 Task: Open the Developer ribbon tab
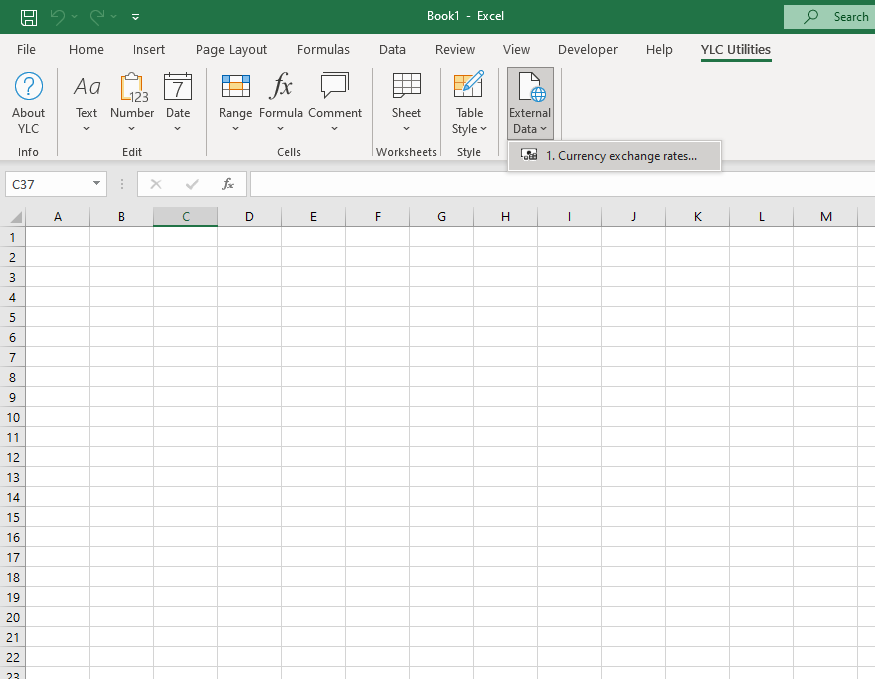587,49
